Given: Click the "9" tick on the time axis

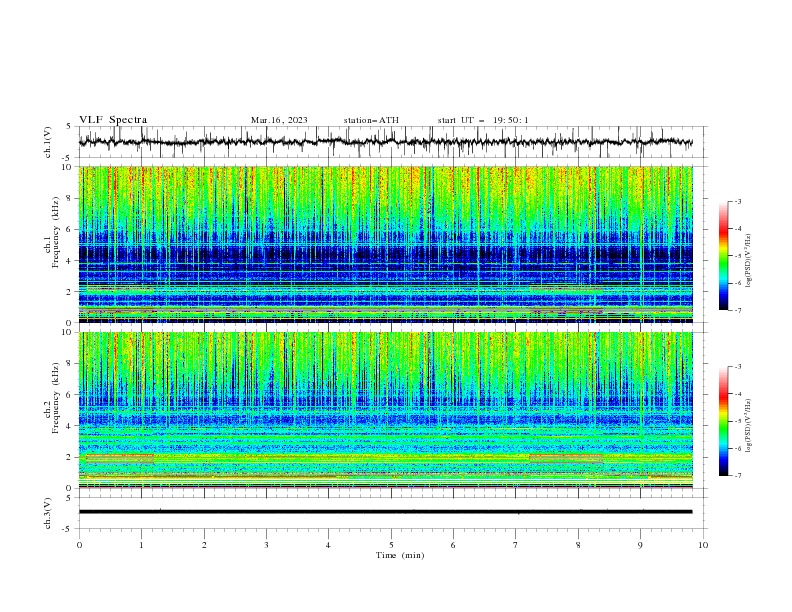Looking at the screenshot, I should click(x=640, y=545).
